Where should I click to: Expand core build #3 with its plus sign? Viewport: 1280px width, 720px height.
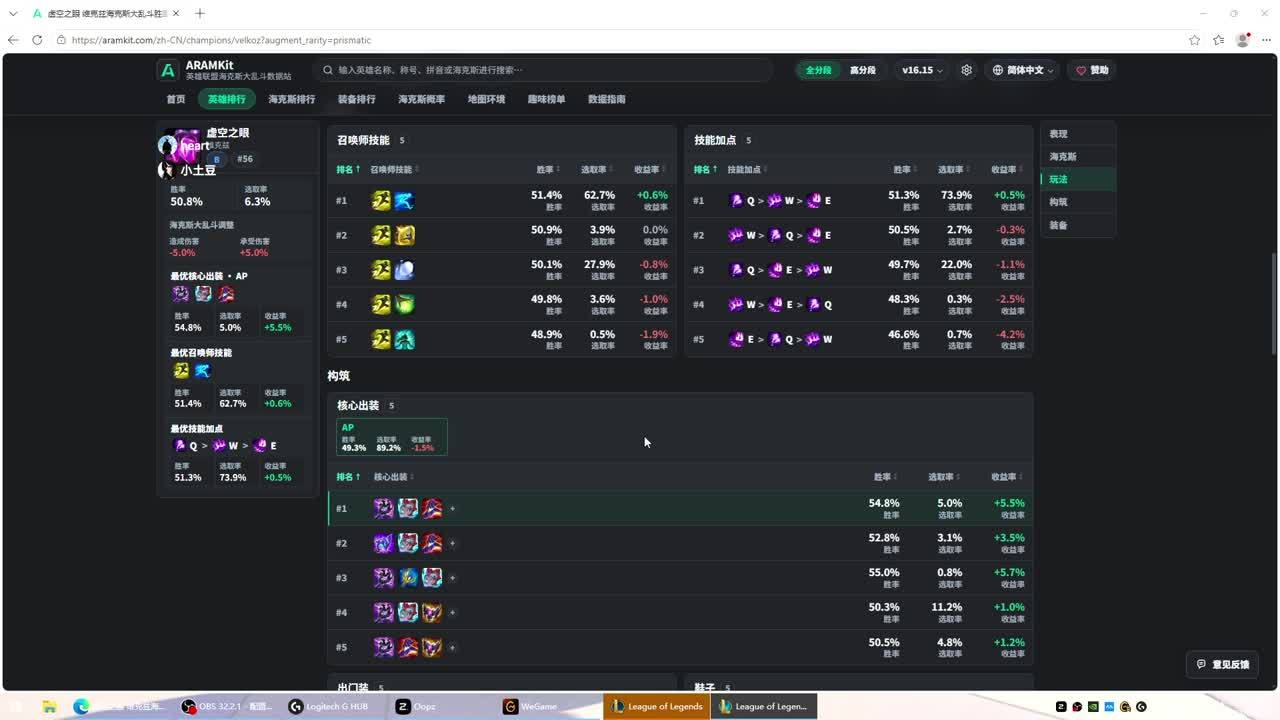[452, 578]
